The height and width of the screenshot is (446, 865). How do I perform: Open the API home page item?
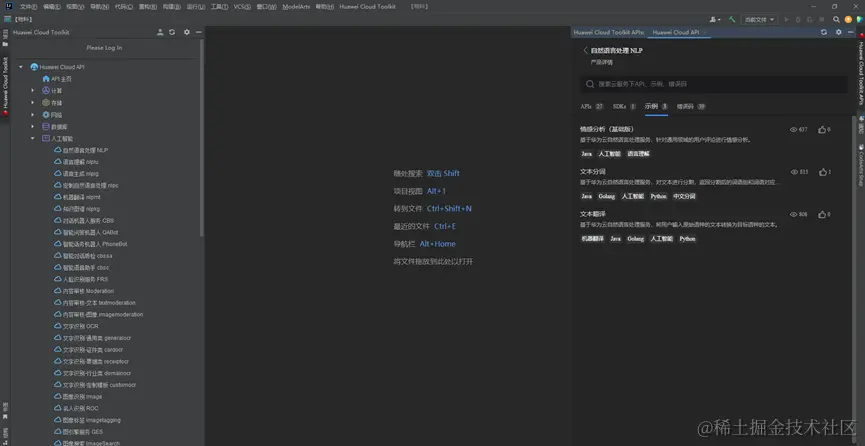coord(57,79)
